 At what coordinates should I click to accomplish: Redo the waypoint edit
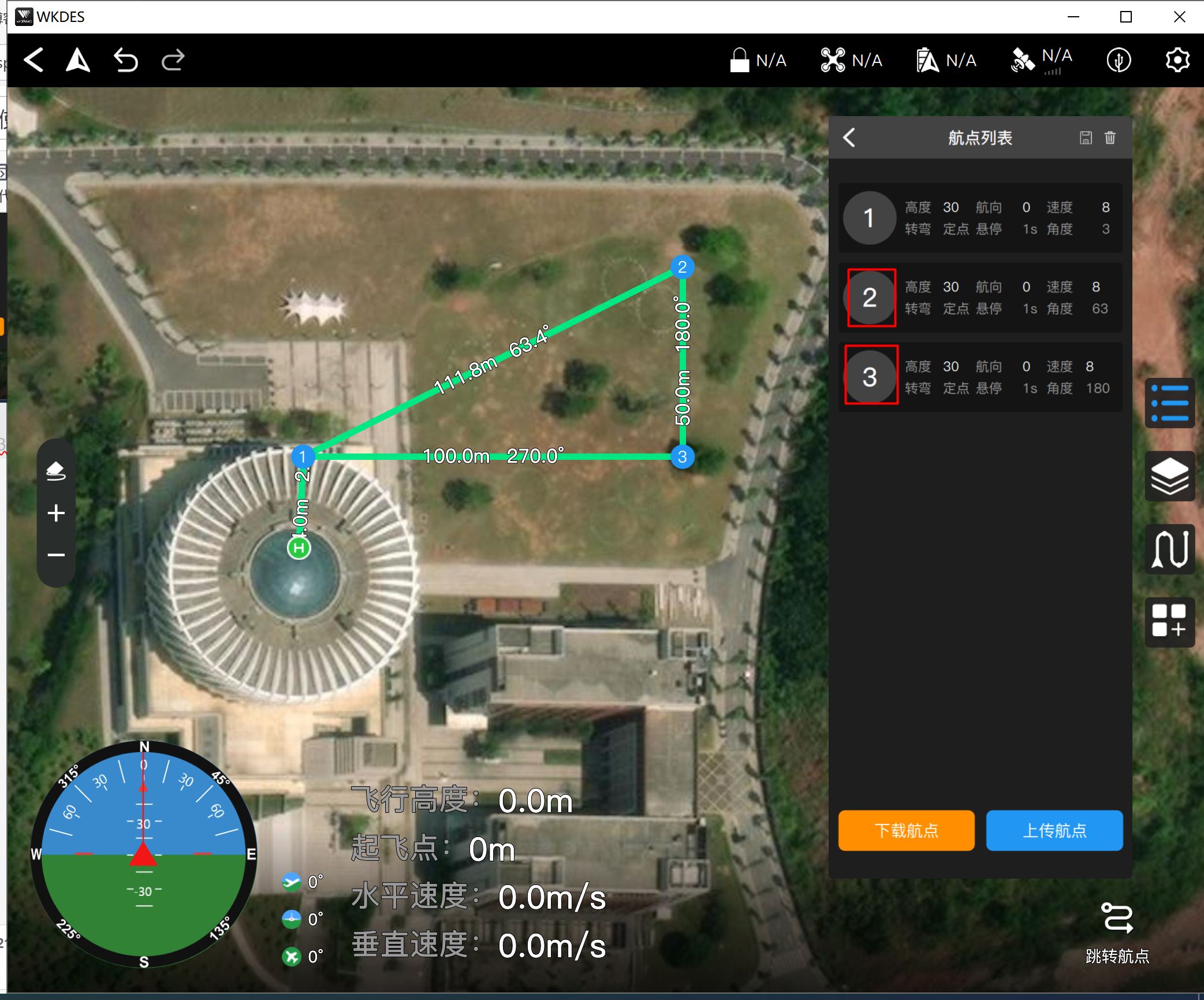click(x=173, y=60)
